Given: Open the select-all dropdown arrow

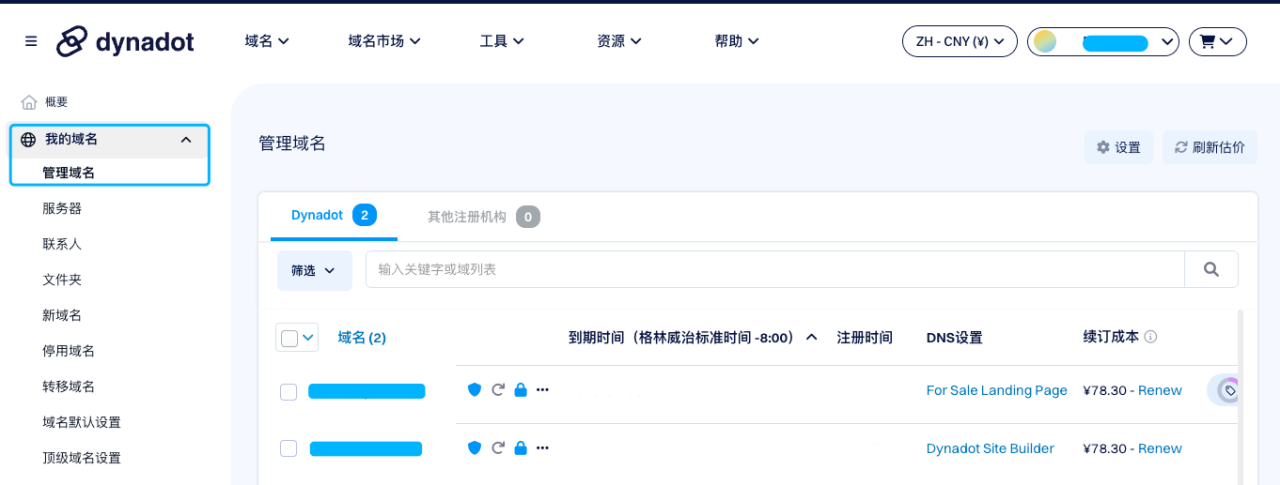Looking at the screenshot, I should pyautogui.click(x=308, y=338).
